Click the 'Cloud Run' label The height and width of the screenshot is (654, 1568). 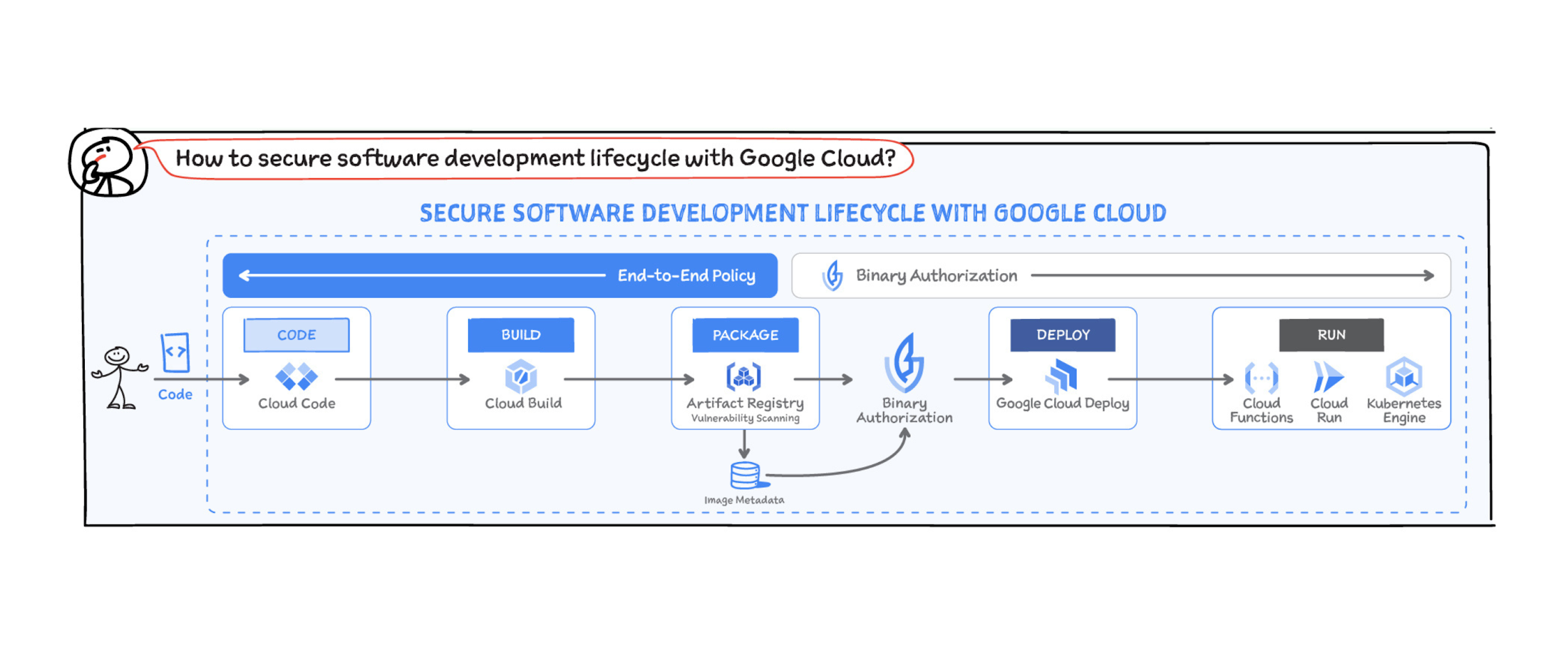(1329, 410)
